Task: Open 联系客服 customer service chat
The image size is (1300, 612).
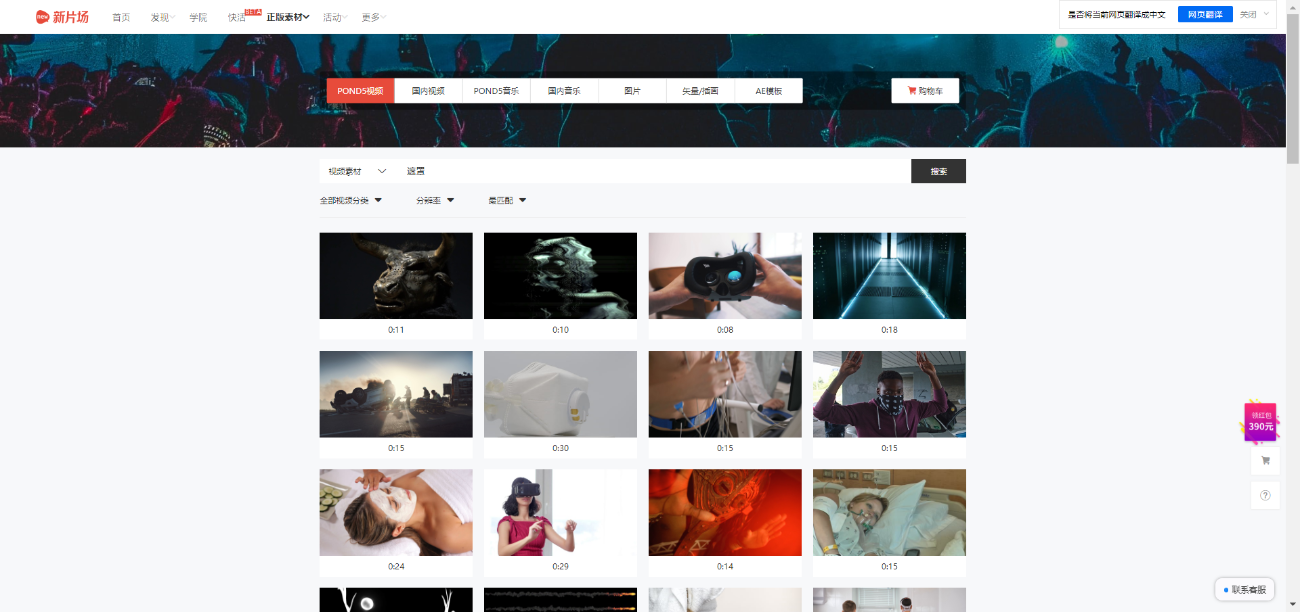Action: 1245,590
